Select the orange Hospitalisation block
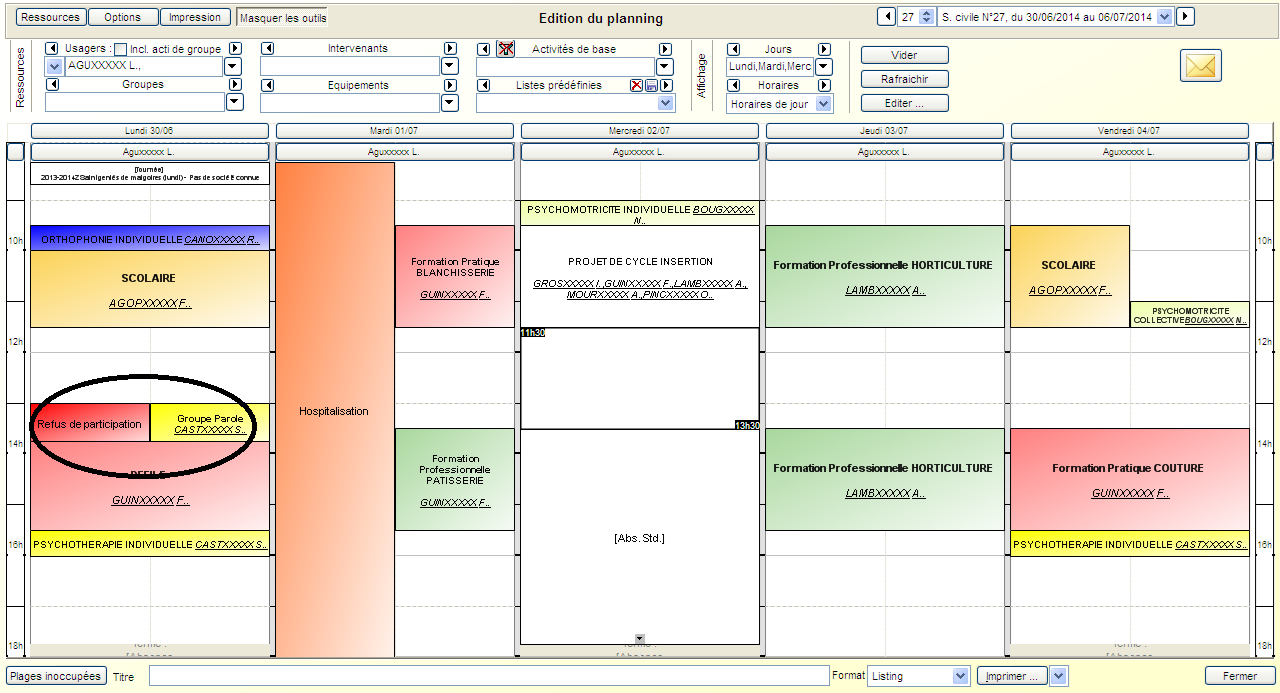This screenshot has height=693, width=1280. [x=334, y=410]
